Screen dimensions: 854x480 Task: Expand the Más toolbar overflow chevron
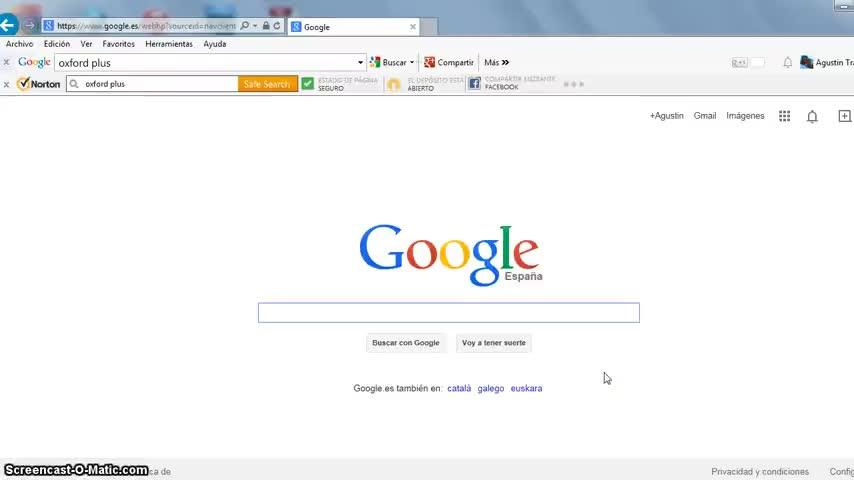505,63
